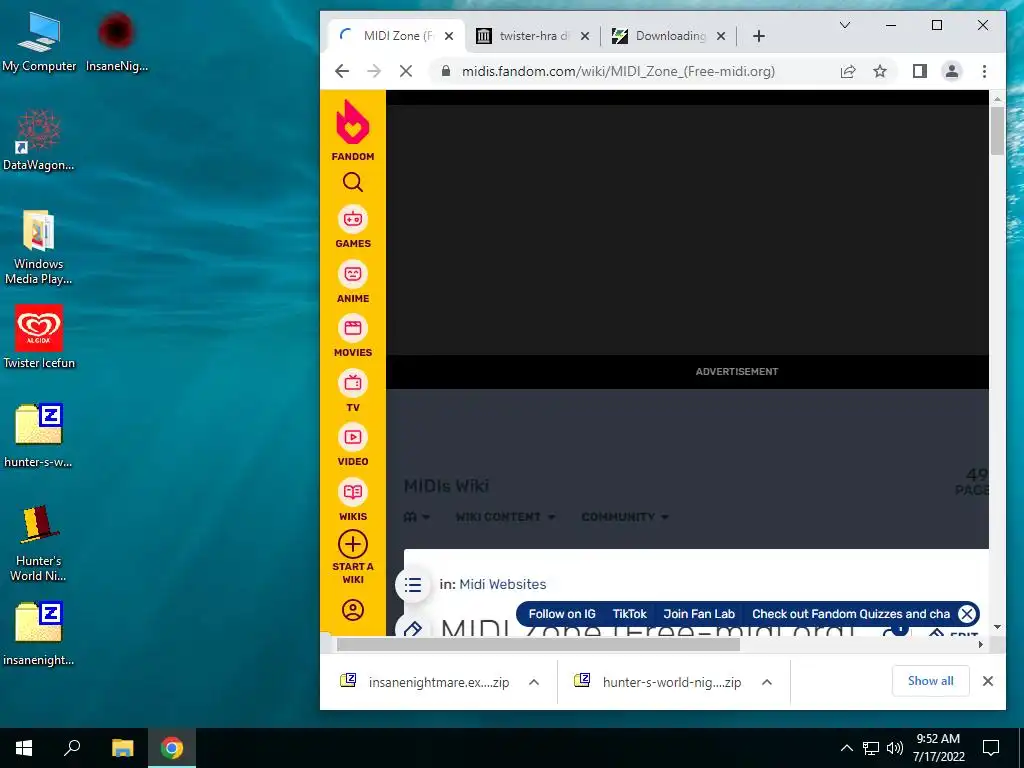Select My Computer desktop icon

click(x=39, y=42)
